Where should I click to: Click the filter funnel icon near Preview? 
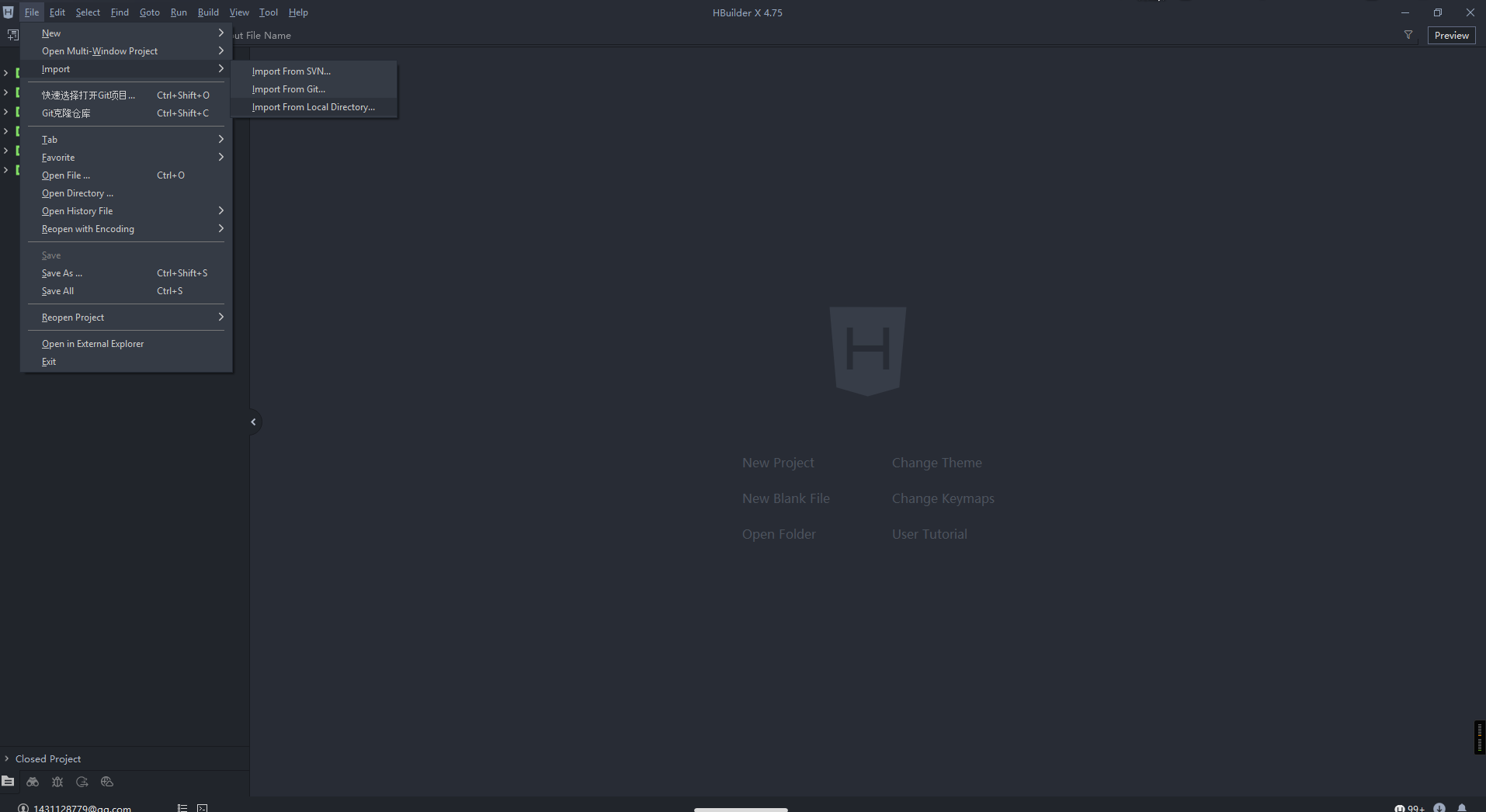1408,35
